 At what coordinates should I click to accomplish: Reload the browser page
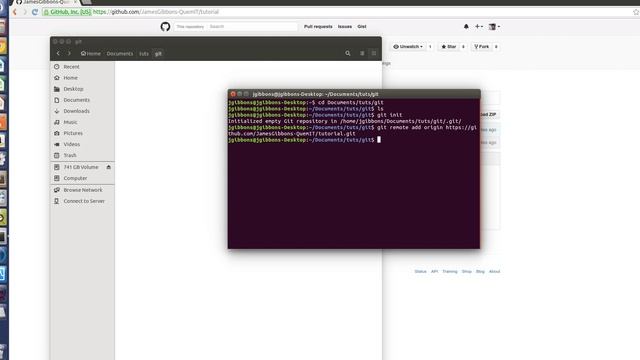click(35, 12)
